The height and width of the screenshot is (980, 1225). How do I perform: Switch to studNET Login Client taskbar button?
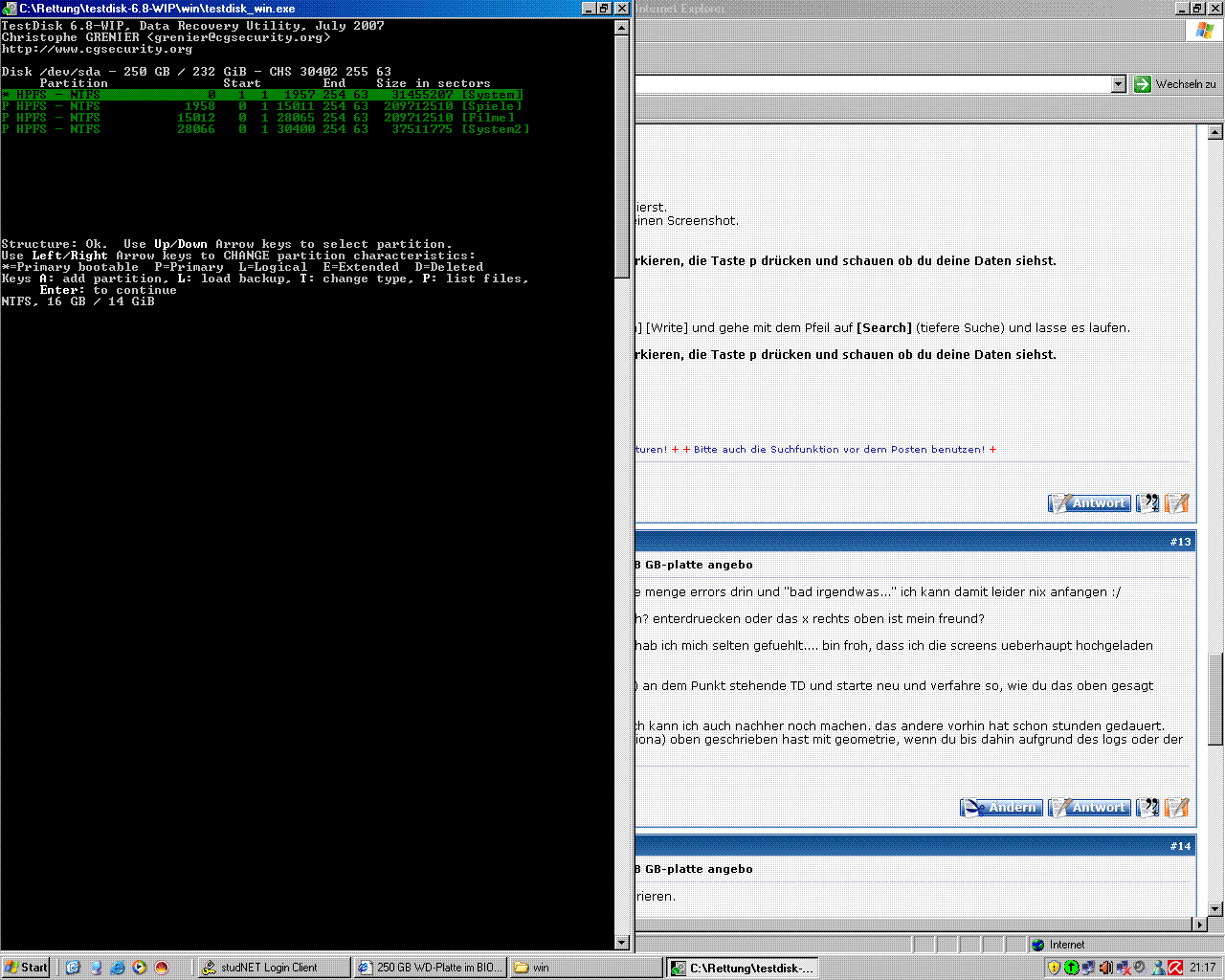274,968
